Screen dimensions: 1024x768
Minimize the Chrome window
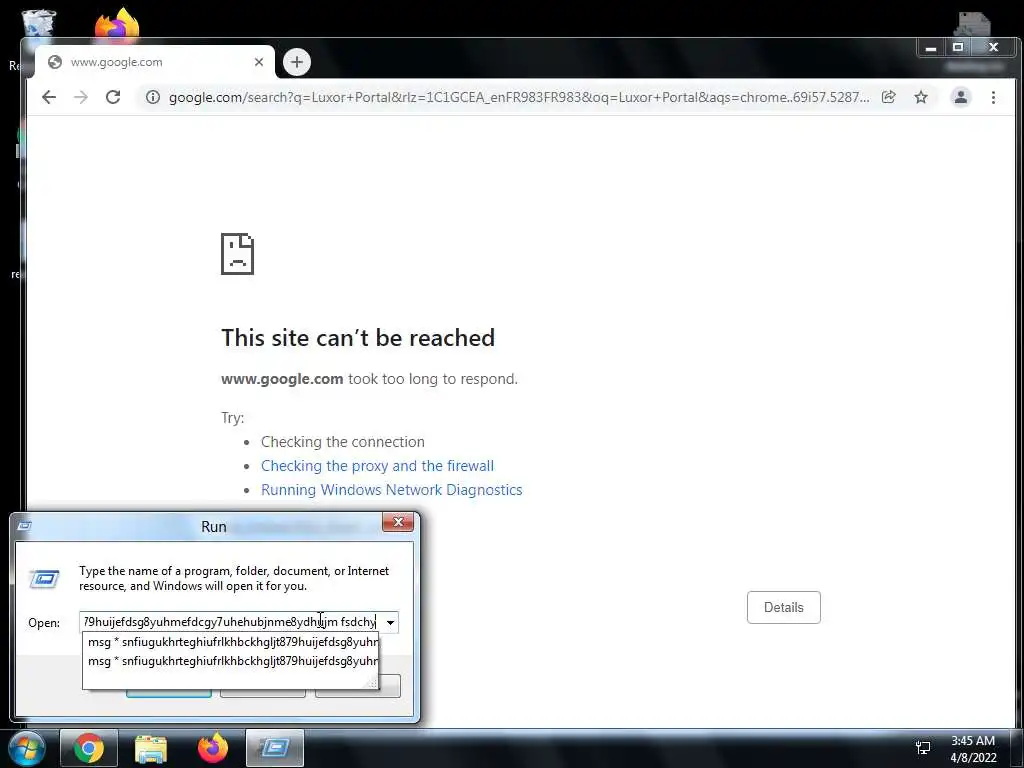point(931,48)
